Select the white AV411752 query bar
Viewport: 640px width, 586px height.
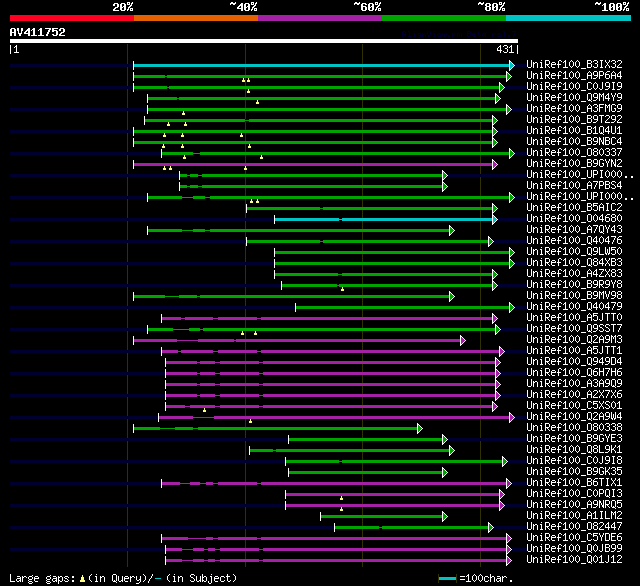264,41
